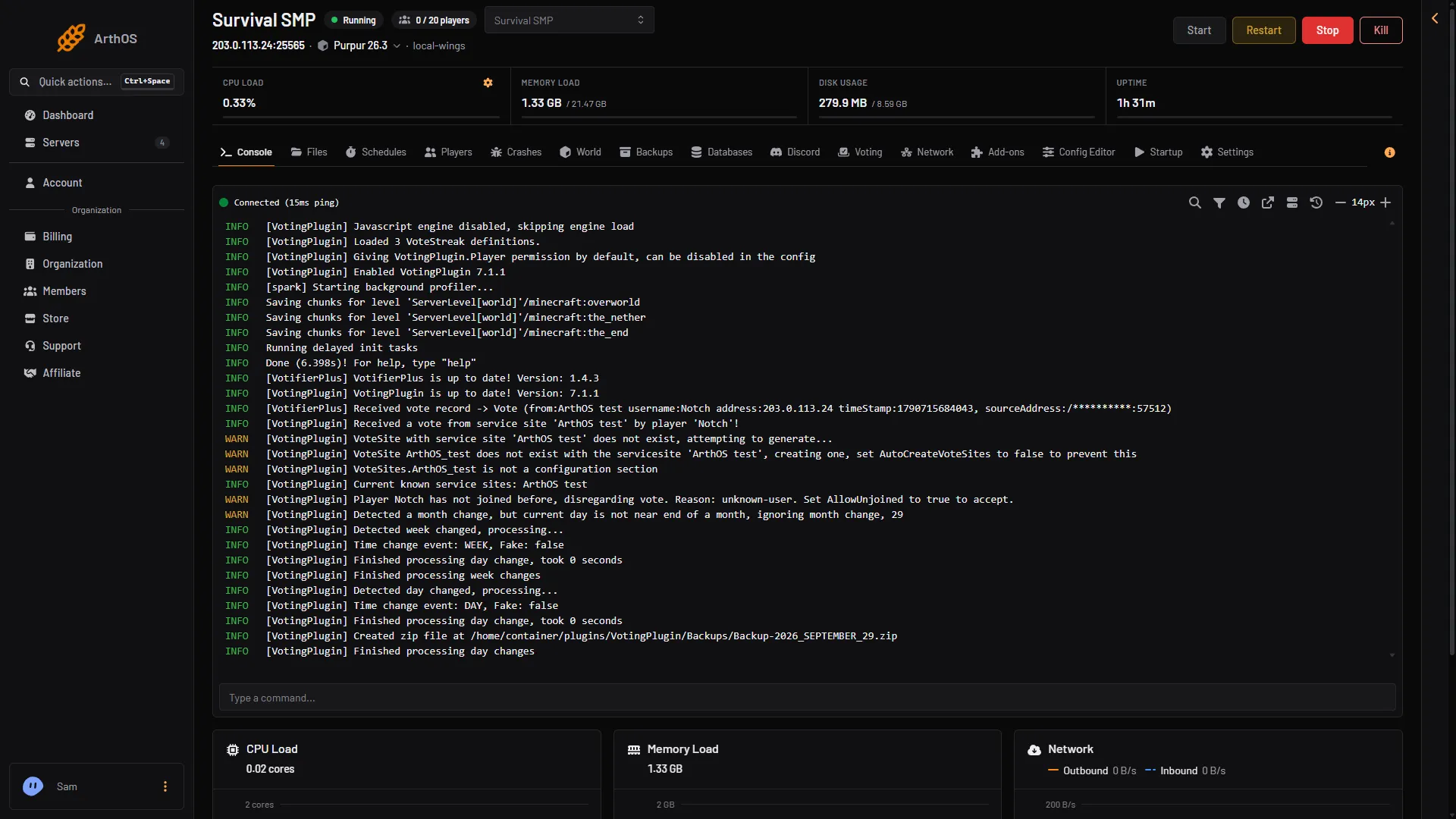
Task: Open the Crashes tab
Action: click(x=516, y=152)
